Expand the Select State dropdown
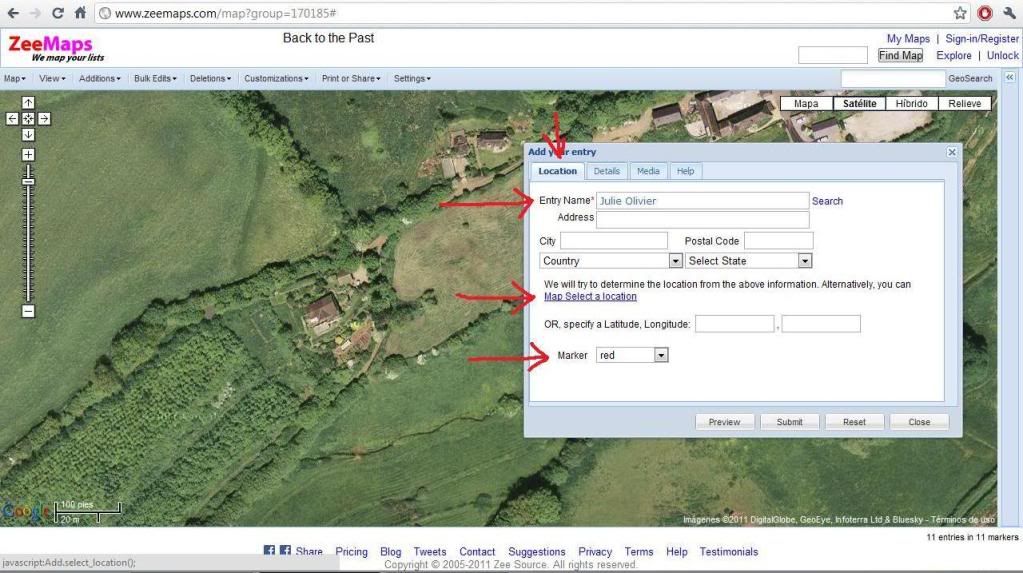Viewport: 1023px width, 573px height. (748, 261)
